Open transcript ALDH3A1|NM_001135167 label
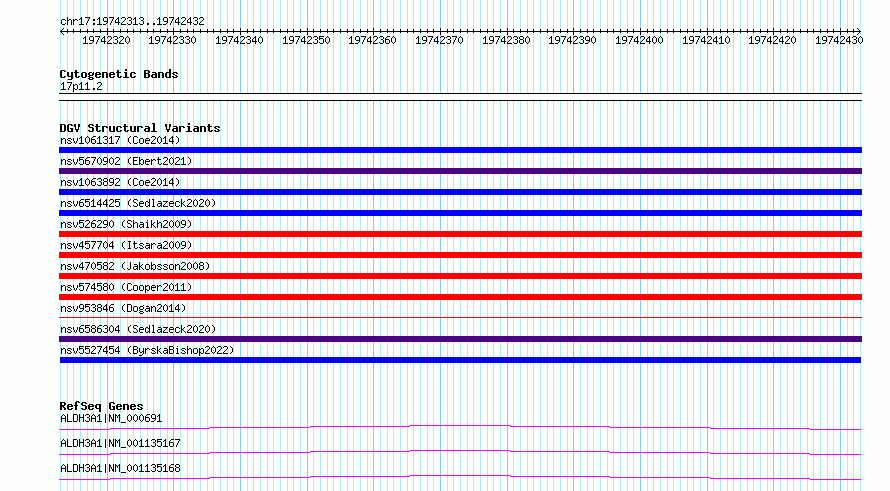890x491 pixels. click(120, 443)
